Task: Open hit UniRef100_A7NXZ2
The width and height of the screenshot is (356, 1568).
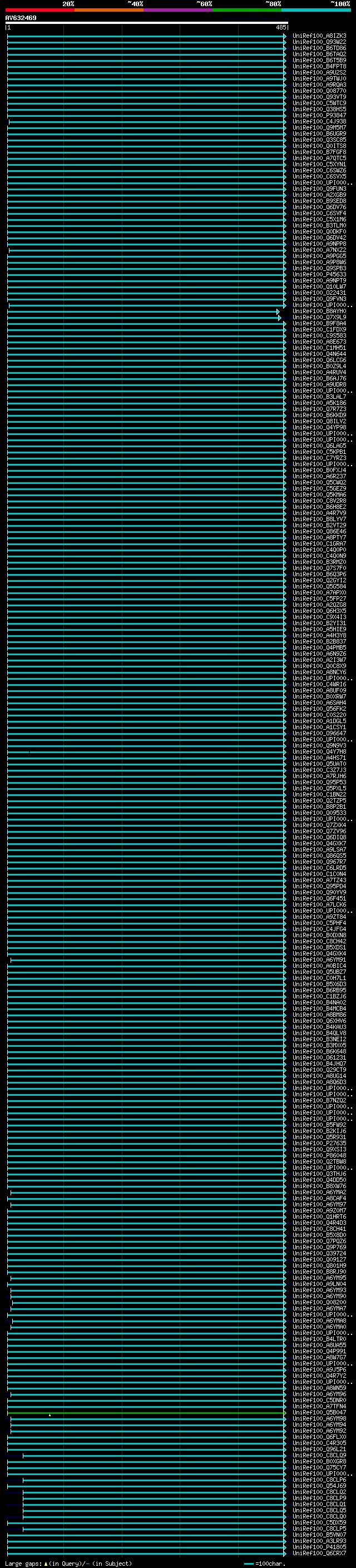Action: (x=319, y=250)
